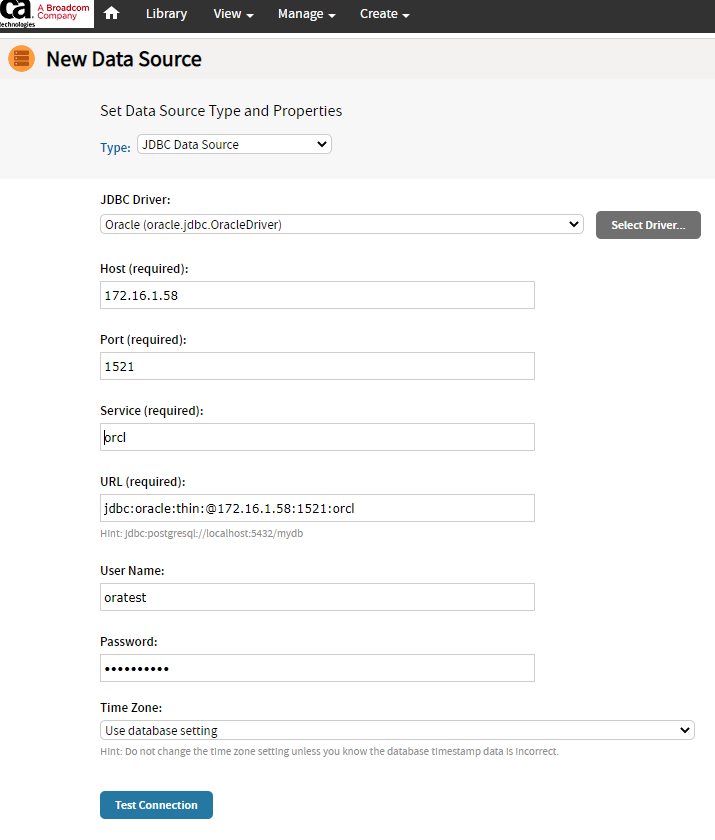Open the Time Zone dropdown
715x840 pixels.
point(396,729)
